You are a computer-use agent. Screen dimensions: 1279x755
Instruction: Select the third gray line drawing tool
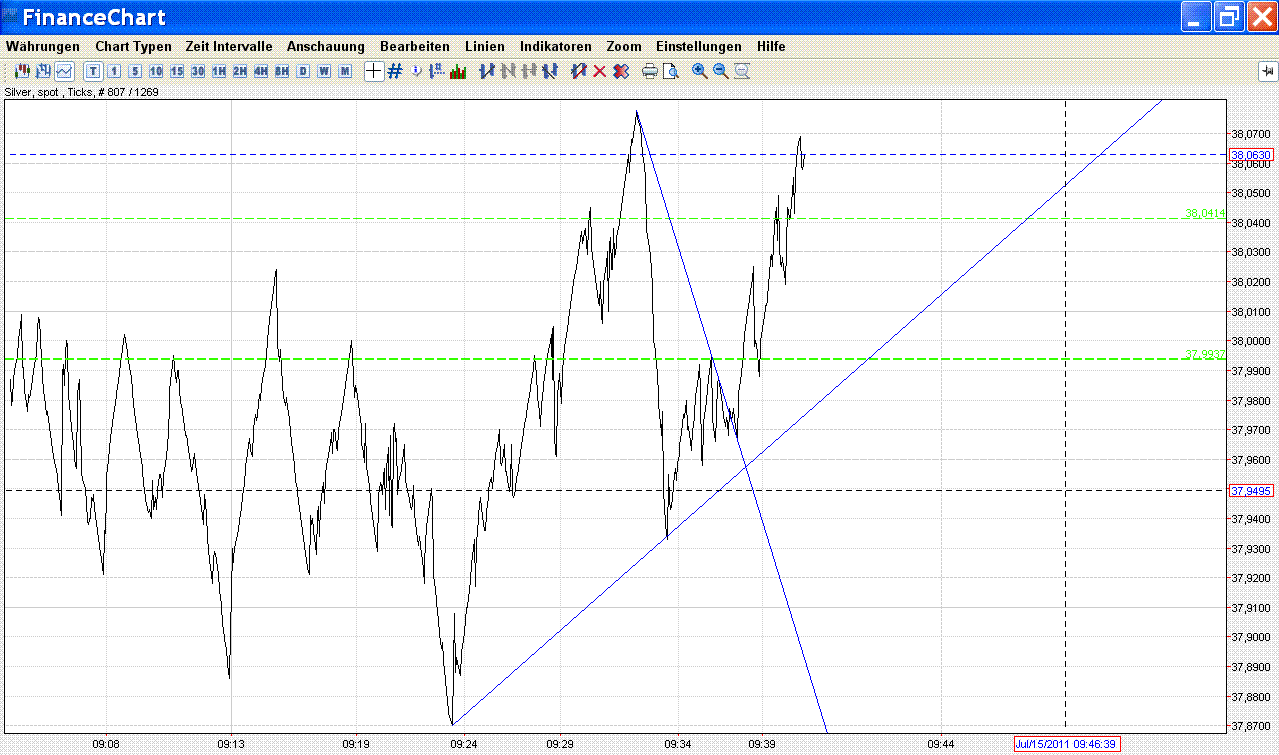click(529, 71)
